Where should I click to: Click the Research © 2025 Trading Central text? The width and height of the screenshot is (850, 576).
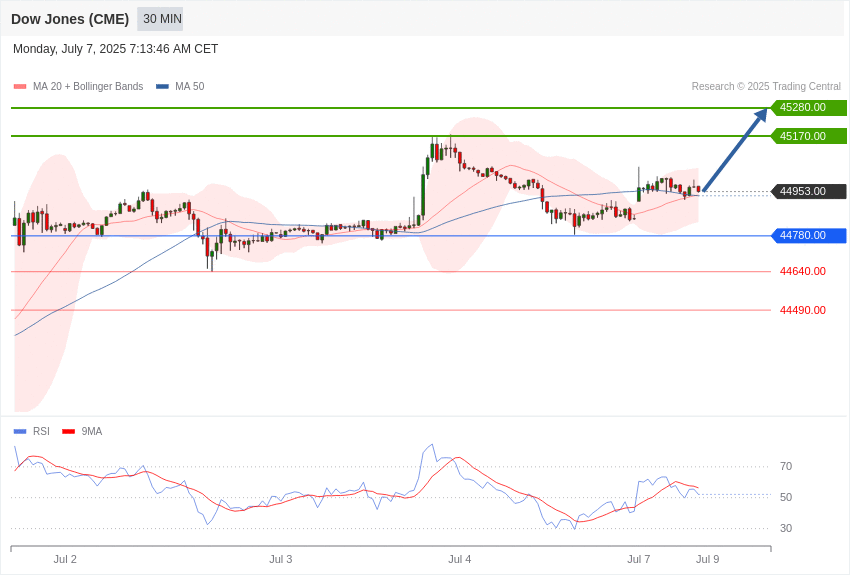[766, 87]
